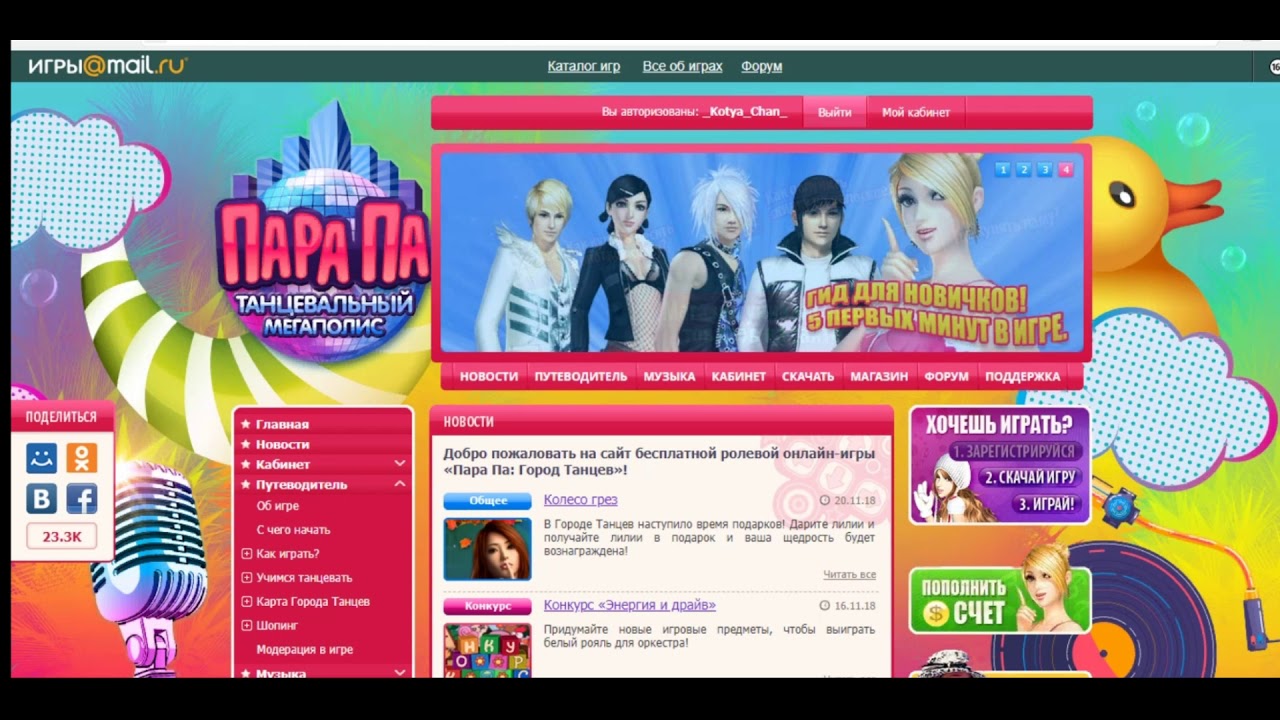The image size is (1280, 720).
Task: Click the Пара Па Танцевальный Мегаполис logo
Action: (x=322, y=235)
